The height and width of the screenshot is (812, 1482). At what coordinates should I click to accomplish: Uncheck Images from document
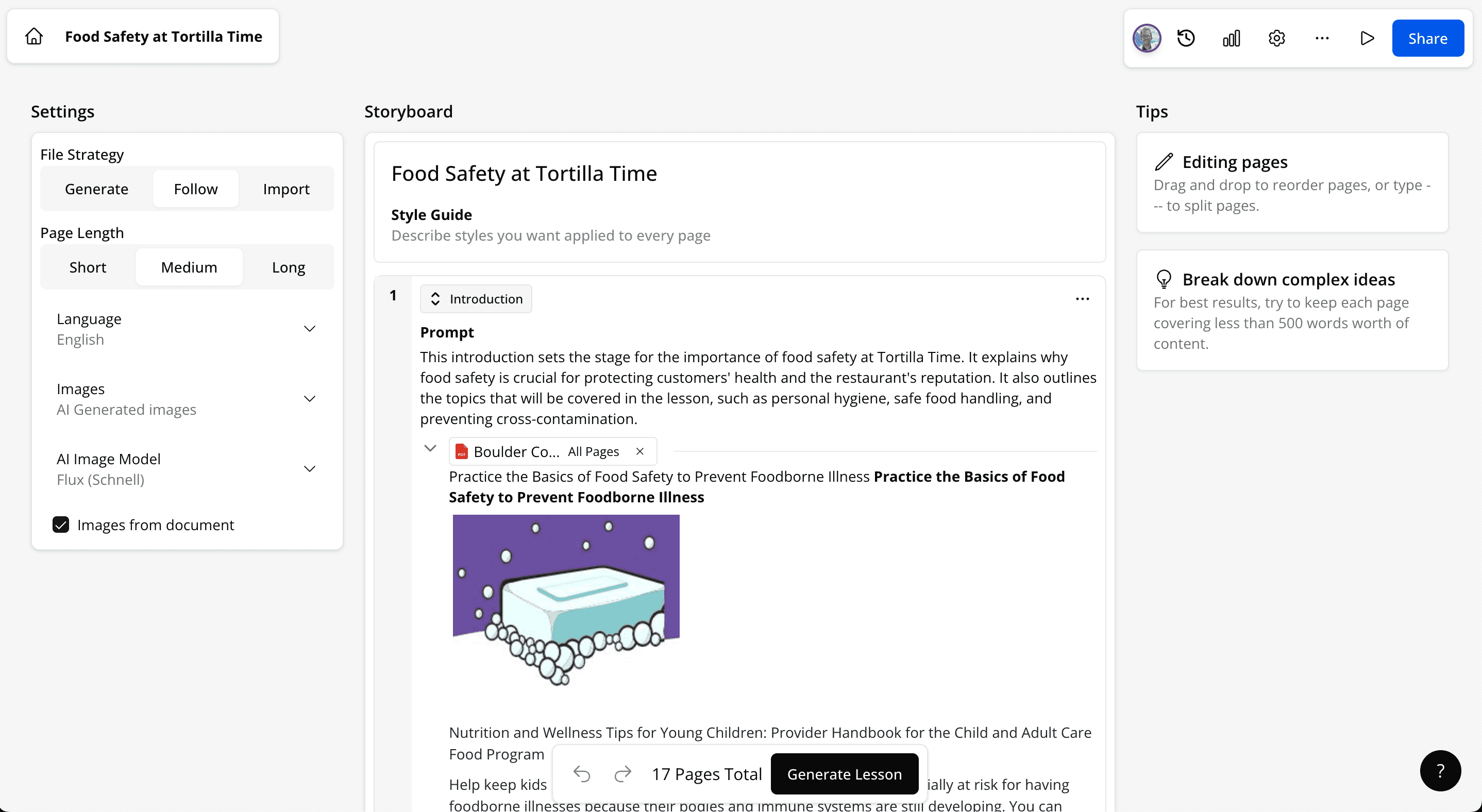(61, 524)
